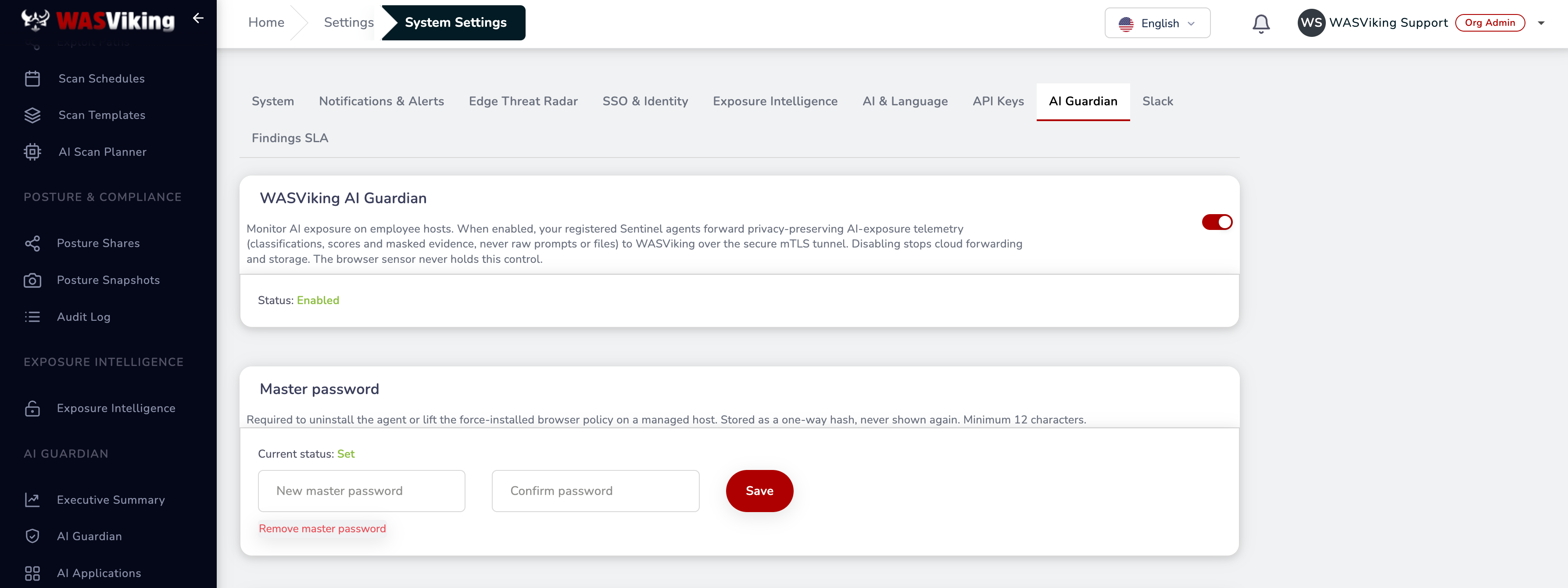Screen dimensions: 1568x588
Task: Select the AI & Language tab
Action: (905, 101)
